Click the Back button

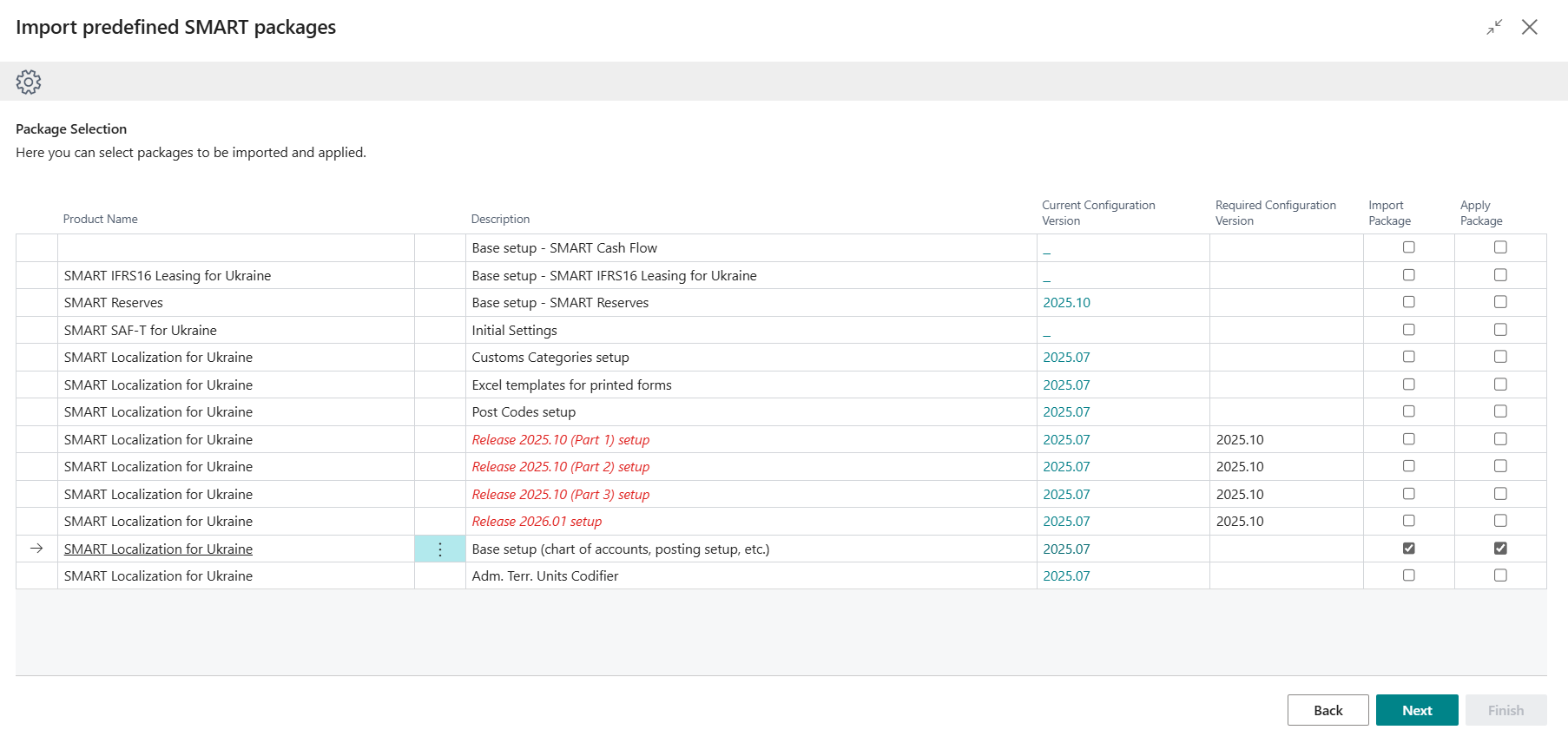point(1327,710)
